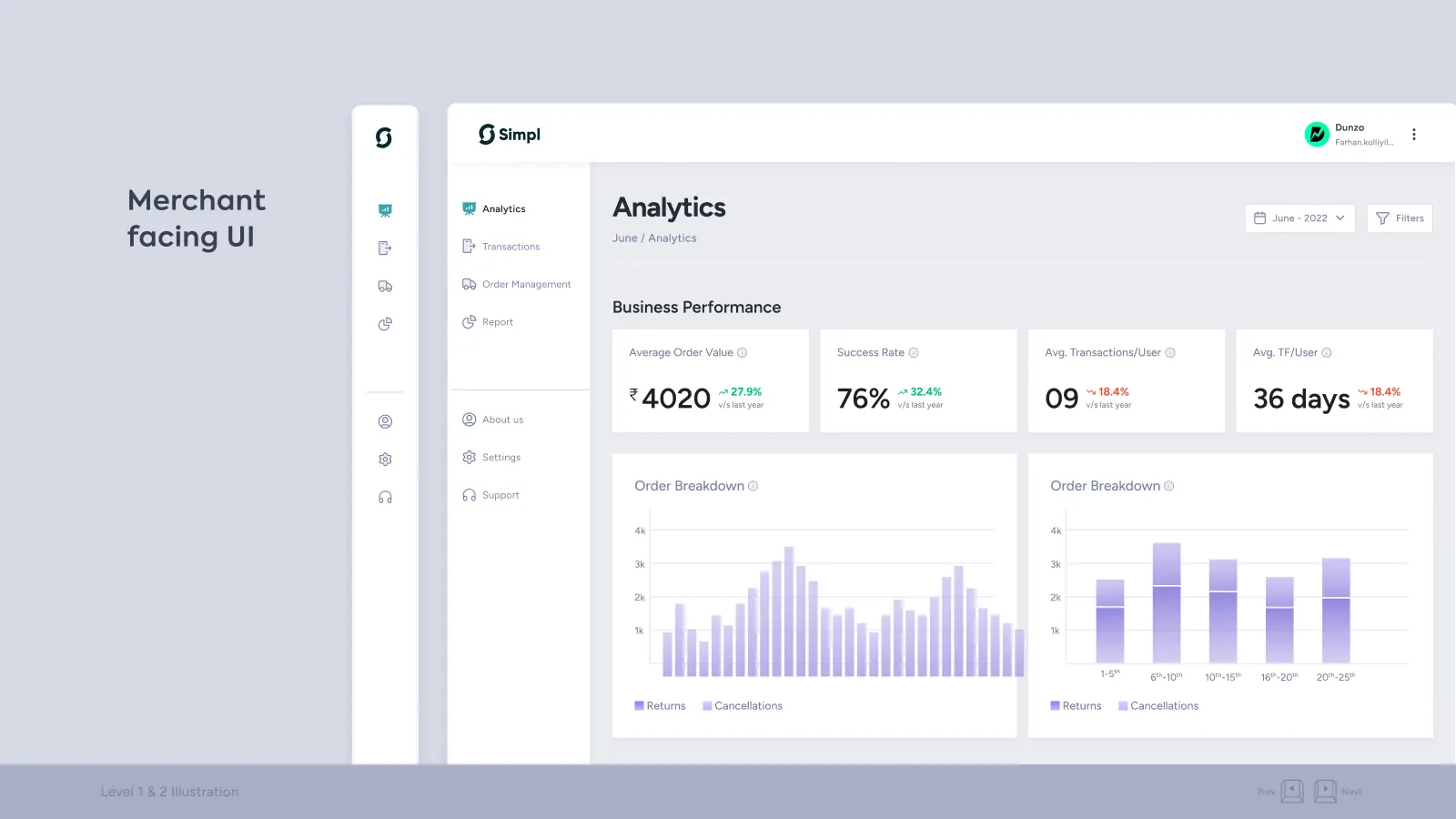Click the 36 days value
The width and height of the screenshot is (1456, 819).
tap(1301, 399)
